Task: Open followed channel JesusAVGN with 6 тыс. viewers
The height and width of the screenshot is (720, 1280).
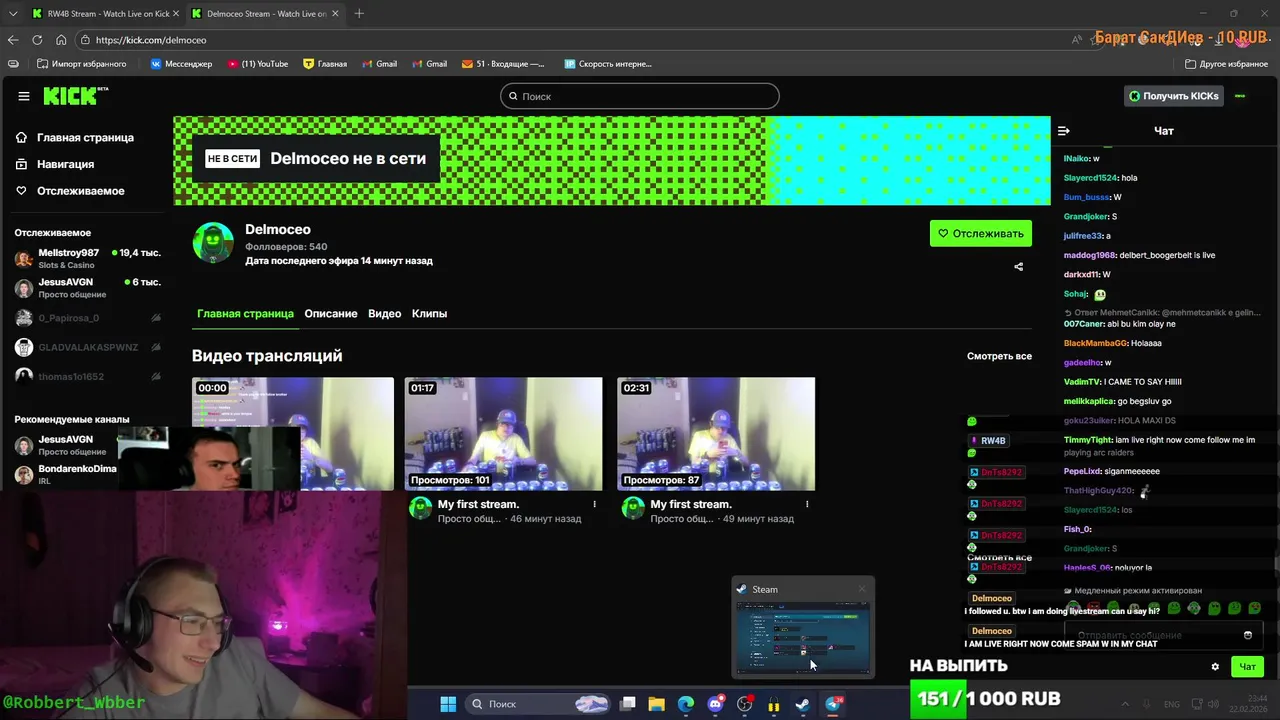Action: coord(88,288)
